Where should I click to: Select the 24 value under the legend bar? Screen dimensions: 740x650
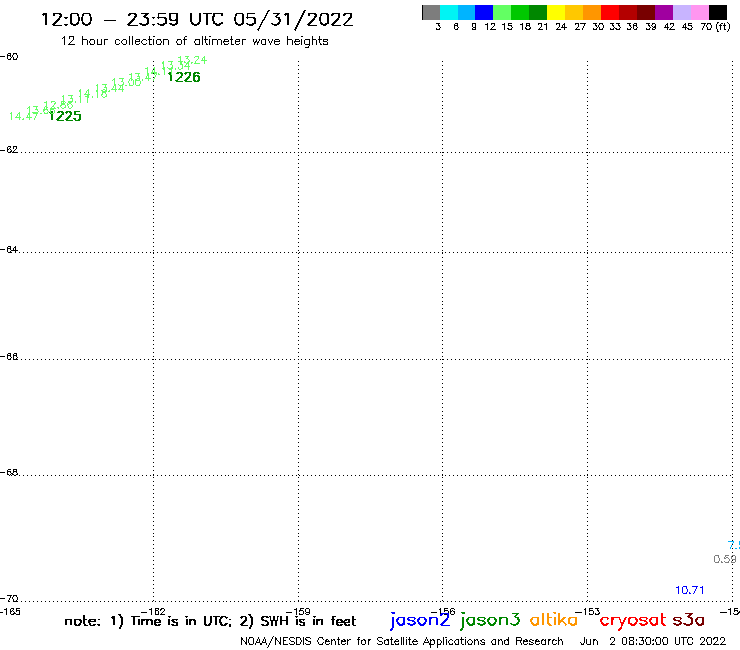coord(561,27)
